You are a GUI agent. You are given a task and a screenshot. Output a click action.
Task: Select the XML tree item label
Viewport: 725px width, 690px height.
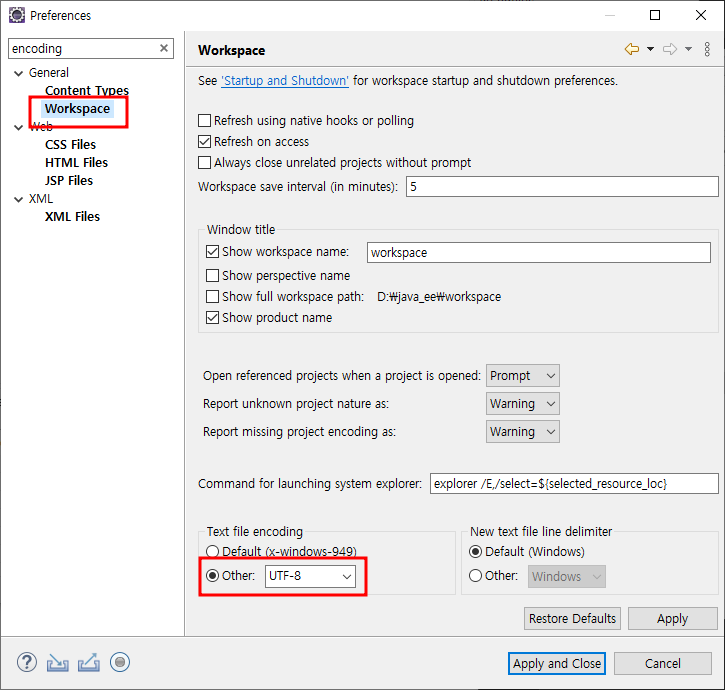(41, 199)
